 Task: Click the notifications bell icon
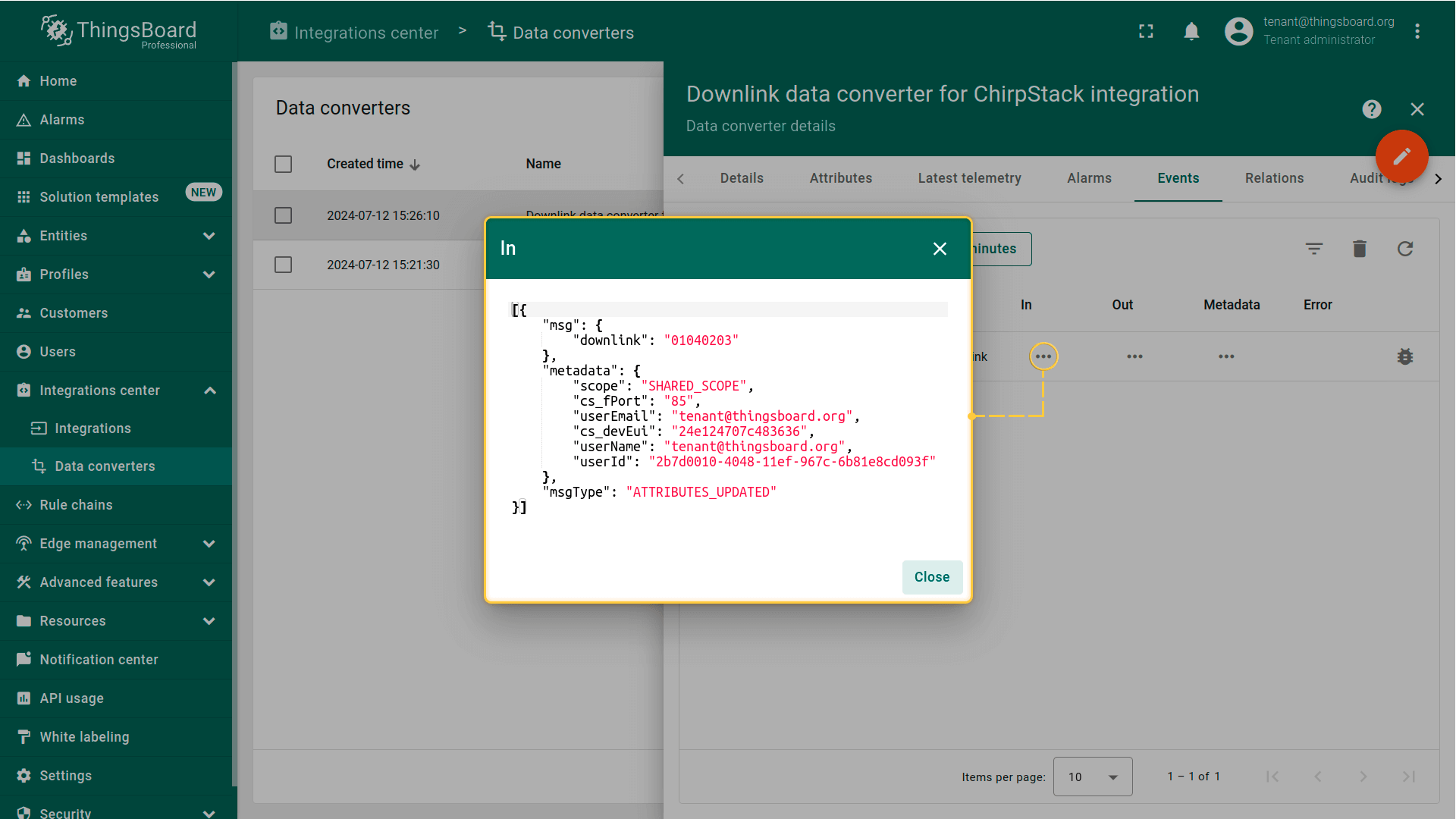click(1191, 31)
